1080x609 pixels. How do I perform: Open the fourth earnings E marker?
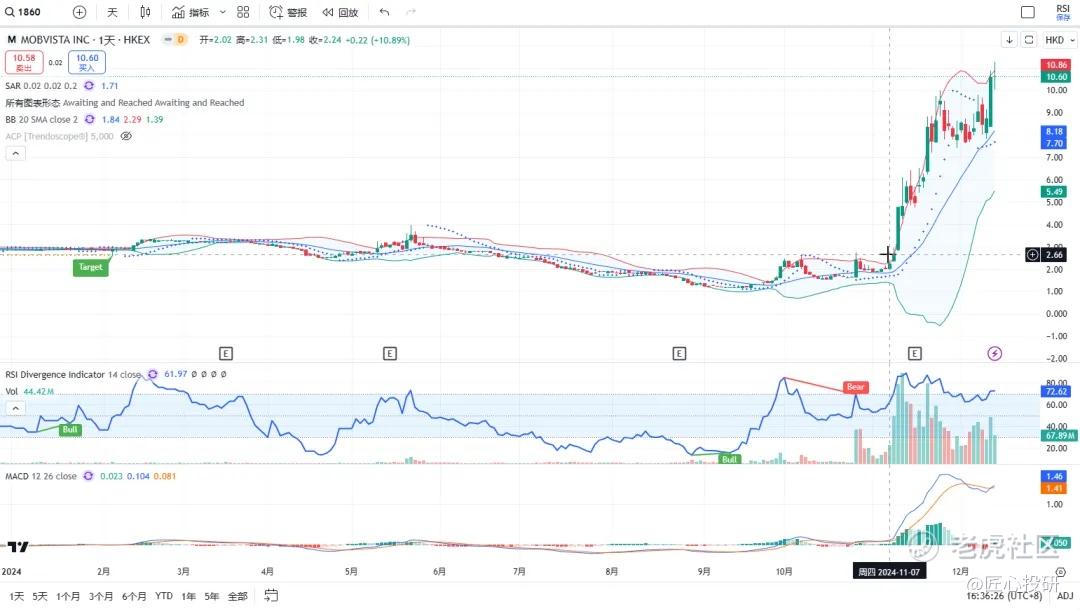(x=914, y=353)
